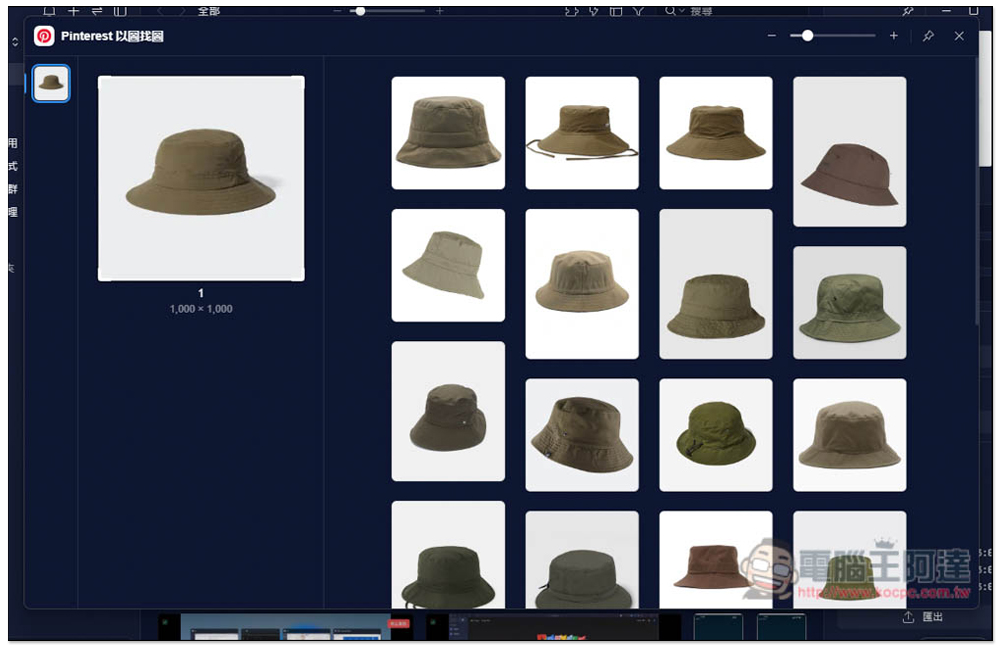Click the large source hat preview image
Viewport: 1000px width, 648px height.
click(201, 178)
